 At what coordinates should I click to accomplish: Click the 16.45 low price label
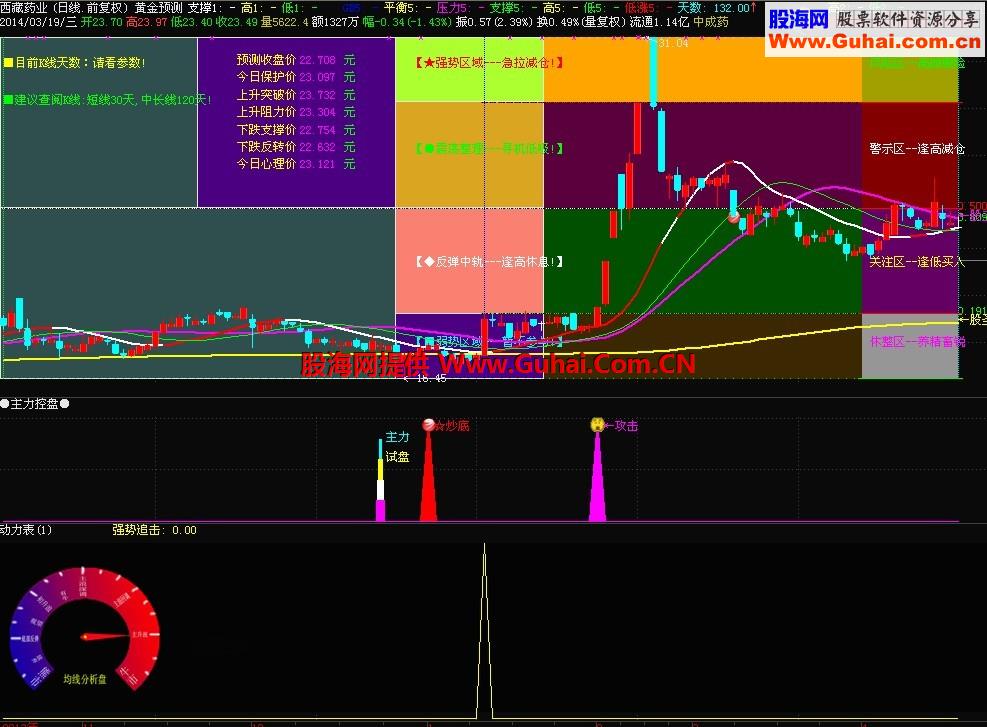431,378
